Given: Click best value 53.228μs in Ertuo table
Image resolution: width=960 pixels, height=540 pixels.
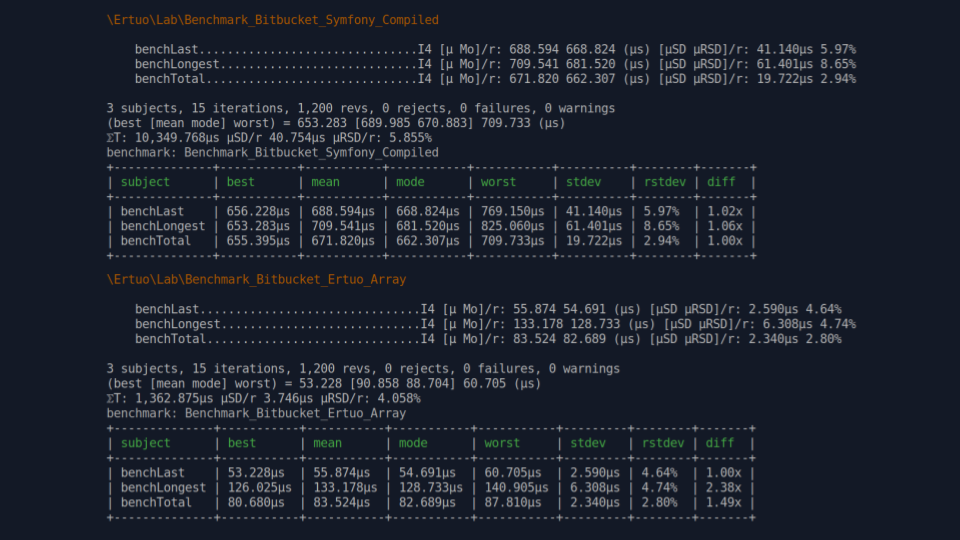Looking at the screenshot, I should click(x=256, y=473).
